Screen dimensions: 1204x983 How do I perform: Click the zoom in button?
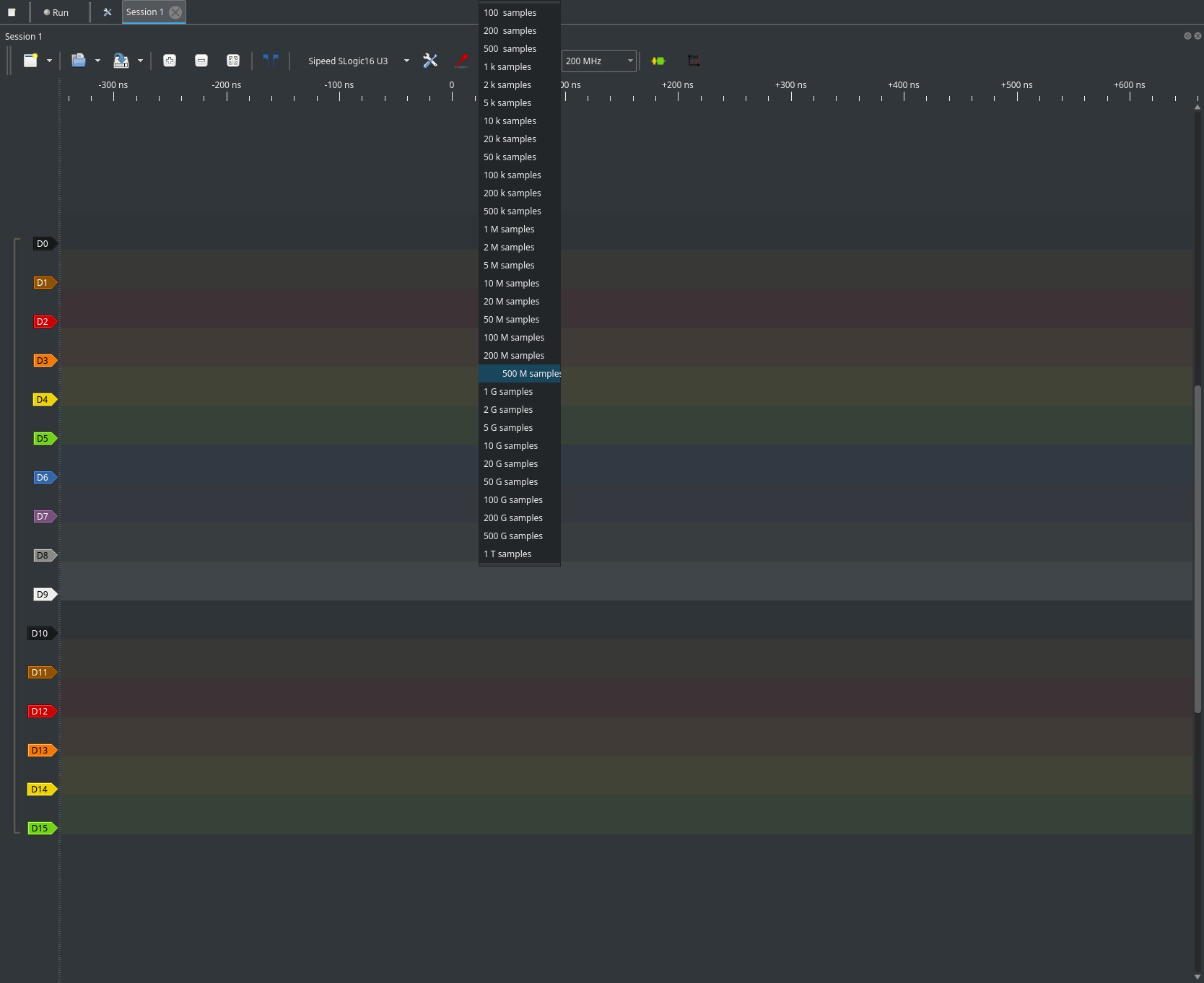(170, 61)
